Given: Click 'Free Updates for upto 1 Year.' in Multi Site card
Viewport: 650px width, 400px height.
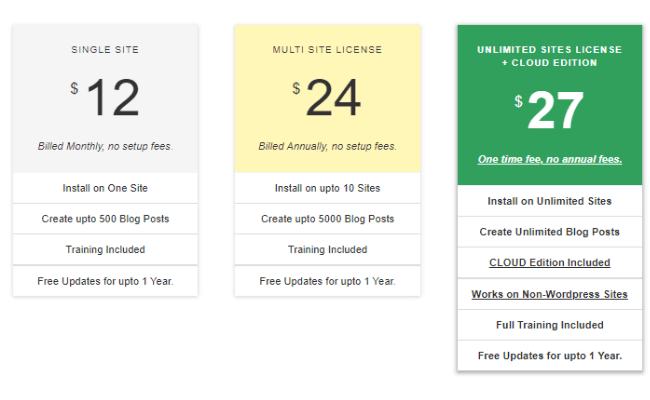Looking at the screenshot, I should pos(327,281).
